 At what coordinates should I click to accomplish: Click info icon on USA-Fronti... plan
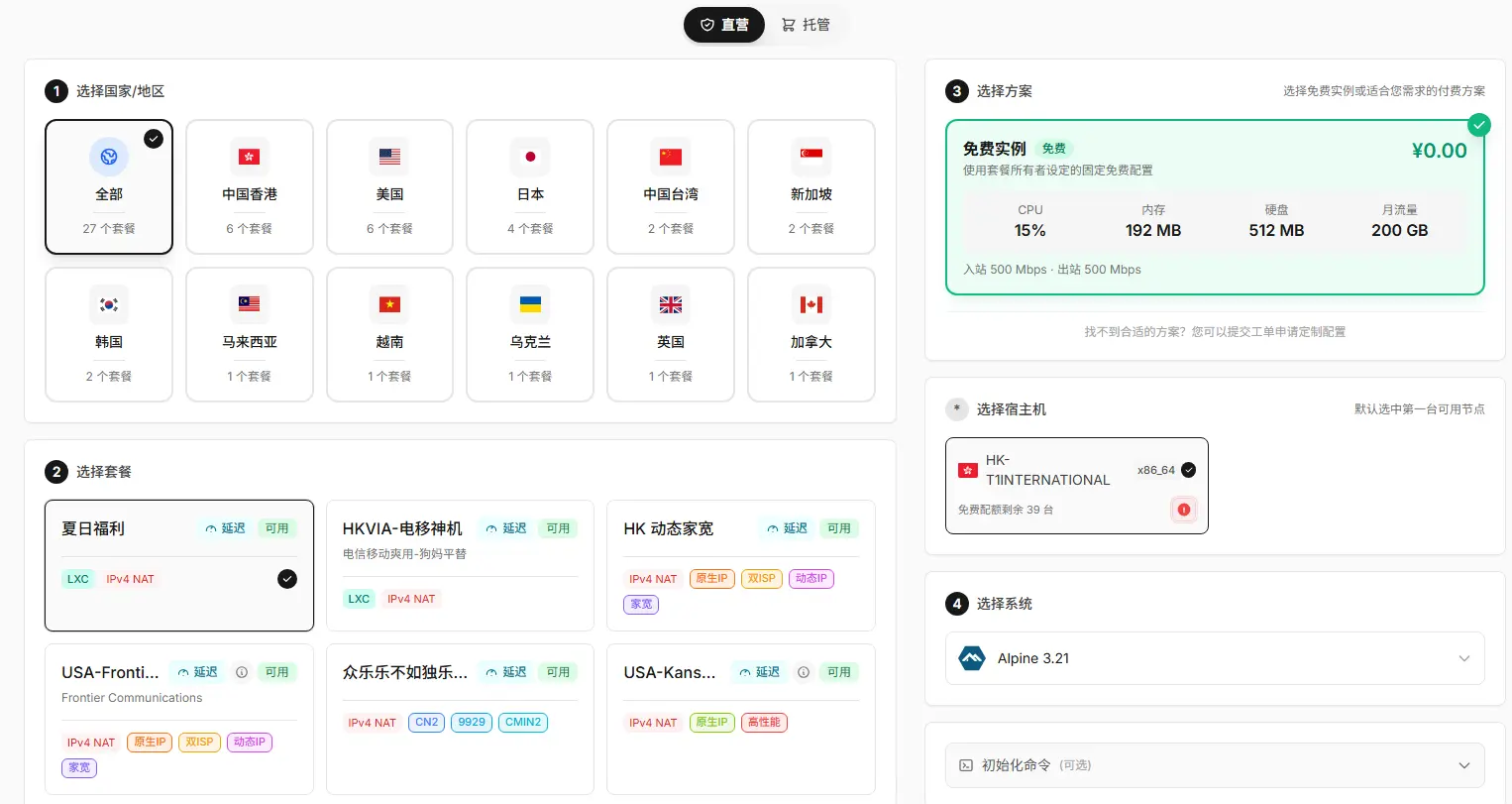242,672
